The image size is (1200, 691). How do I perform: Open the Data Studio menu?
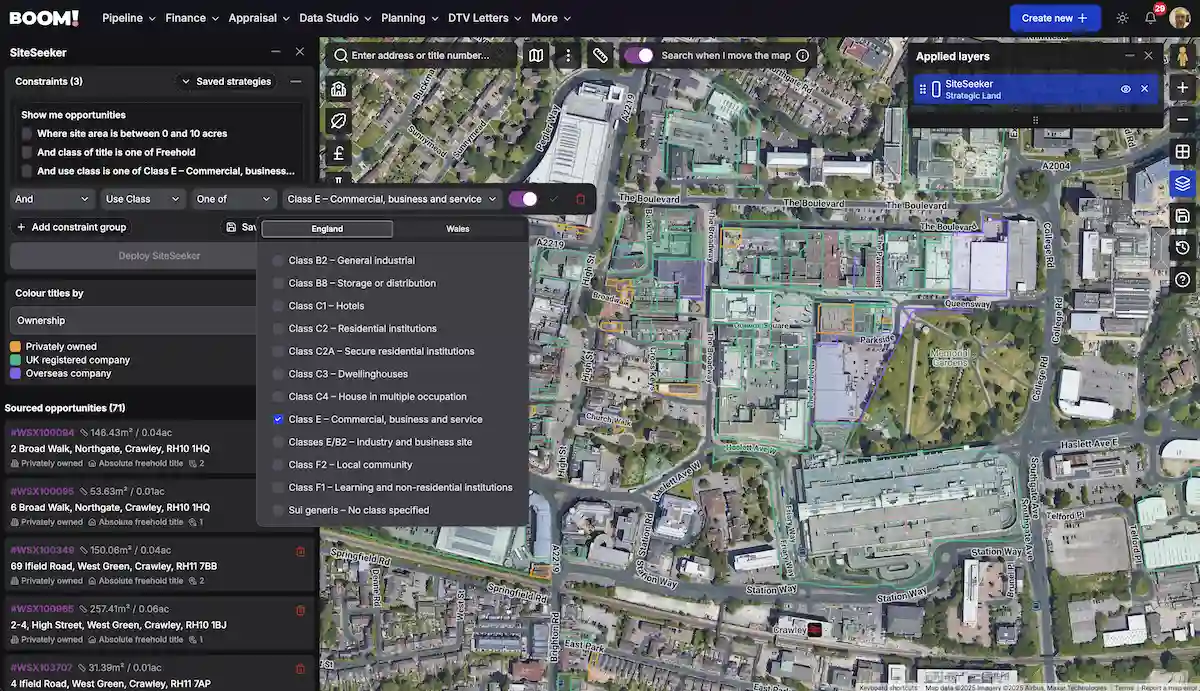[x=335, y=18]
